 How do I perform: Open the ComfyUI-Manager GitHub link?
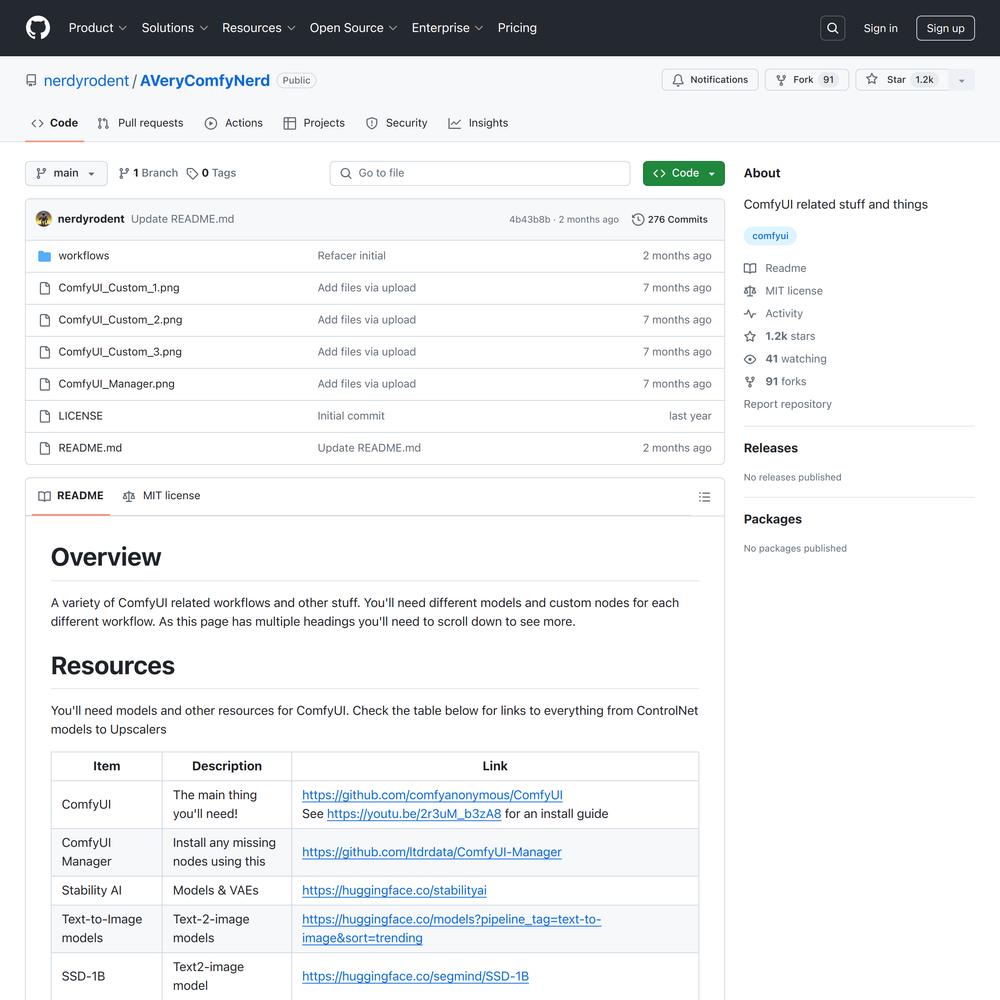pyautogui.click(x=432, y=852)
